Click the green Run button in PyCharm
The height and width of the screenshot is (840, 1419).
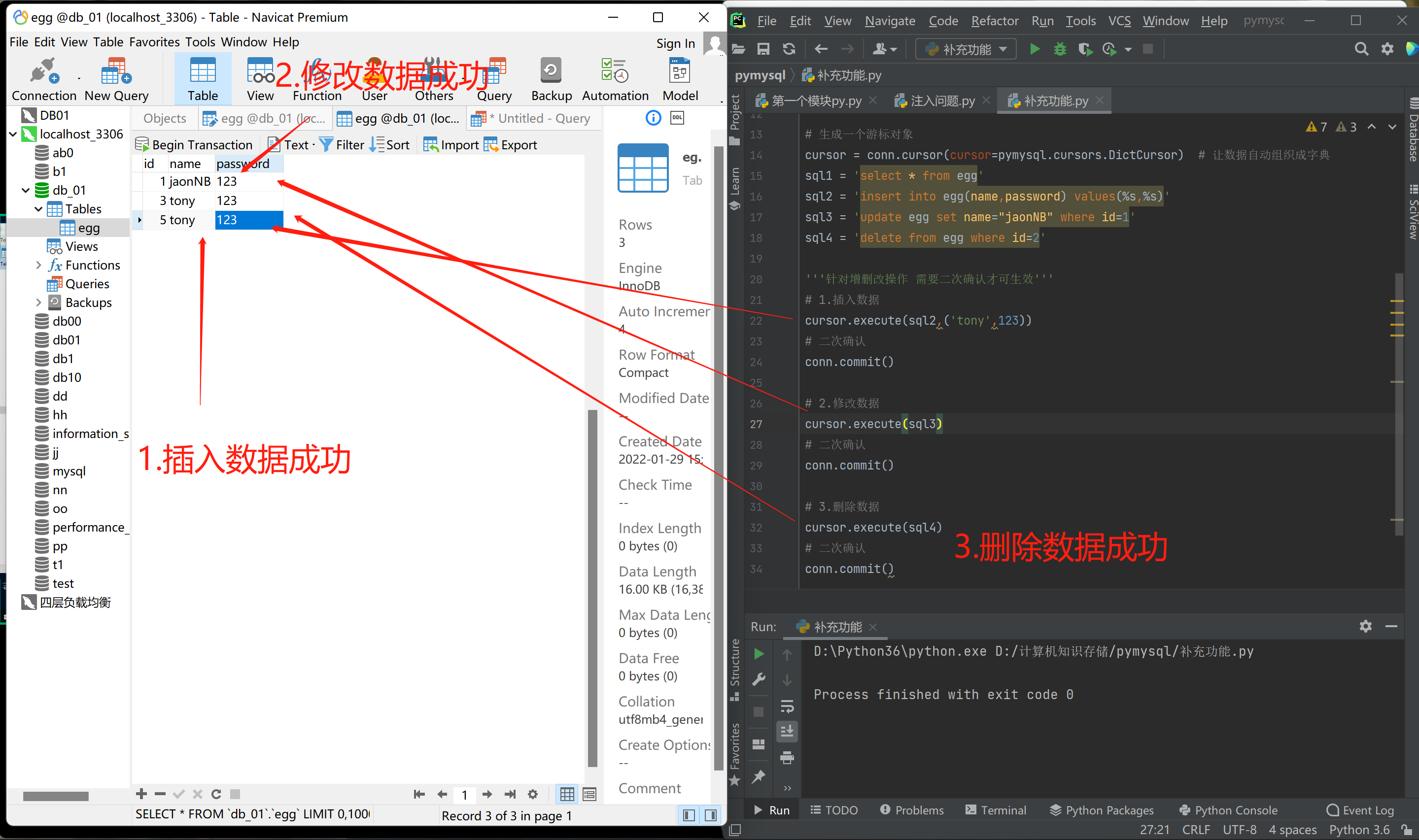coord(1034,49)
